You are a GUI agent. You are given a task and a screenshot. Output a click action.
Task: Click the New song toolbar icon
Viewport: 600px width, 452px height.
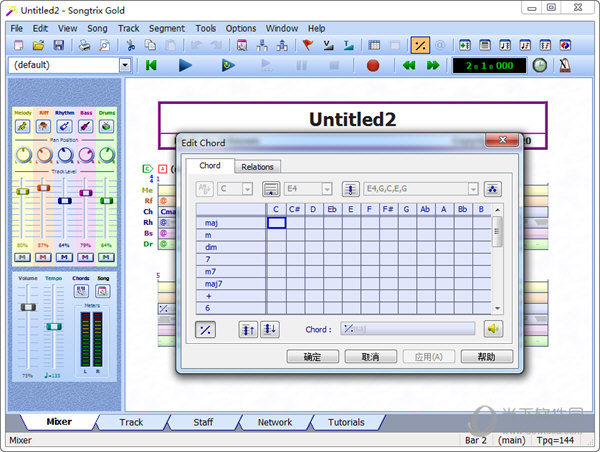(18, 46)
